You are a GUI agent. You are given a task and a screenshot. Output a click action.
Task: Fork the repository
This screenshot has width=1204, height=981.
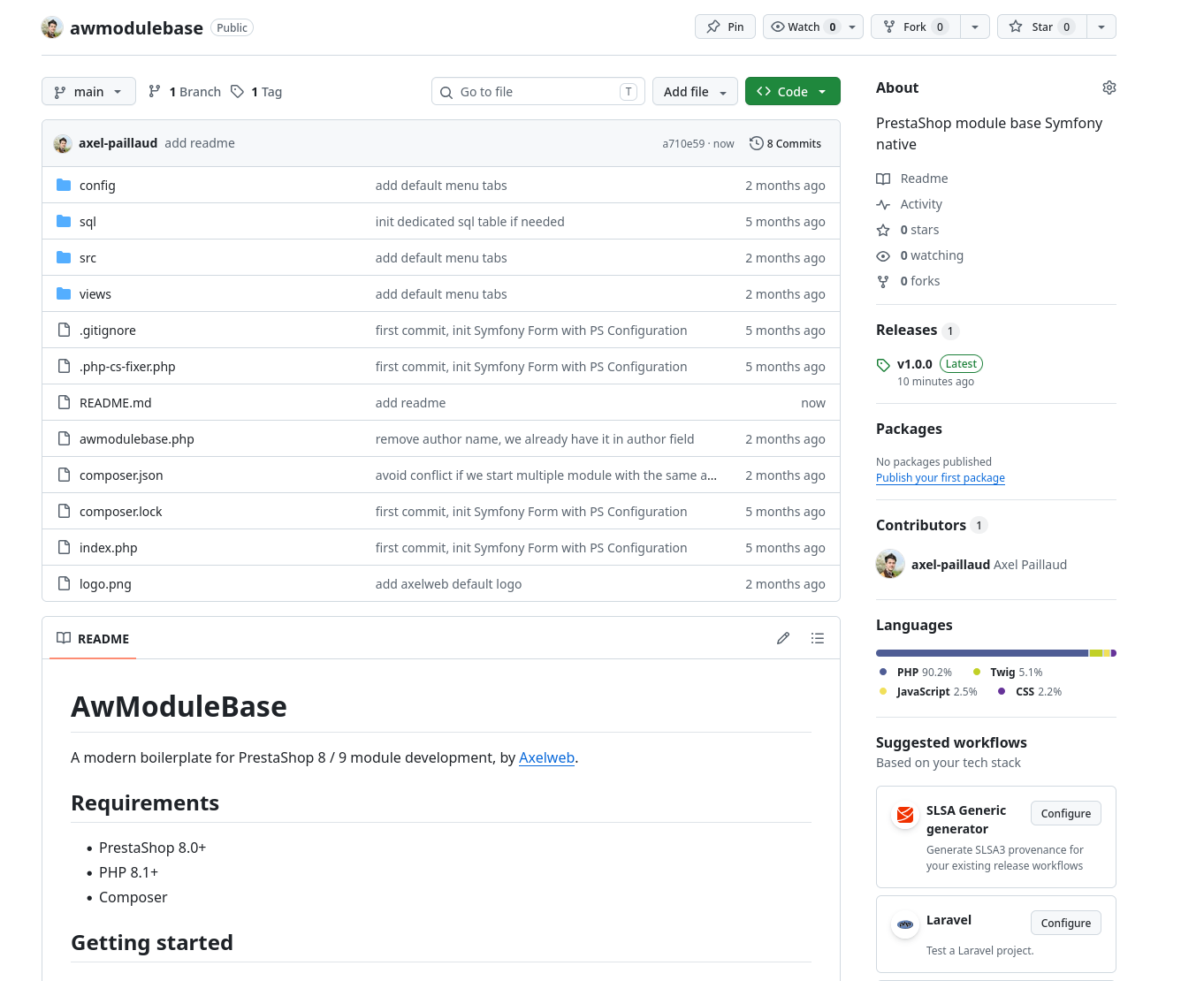[x=916, y=27]
